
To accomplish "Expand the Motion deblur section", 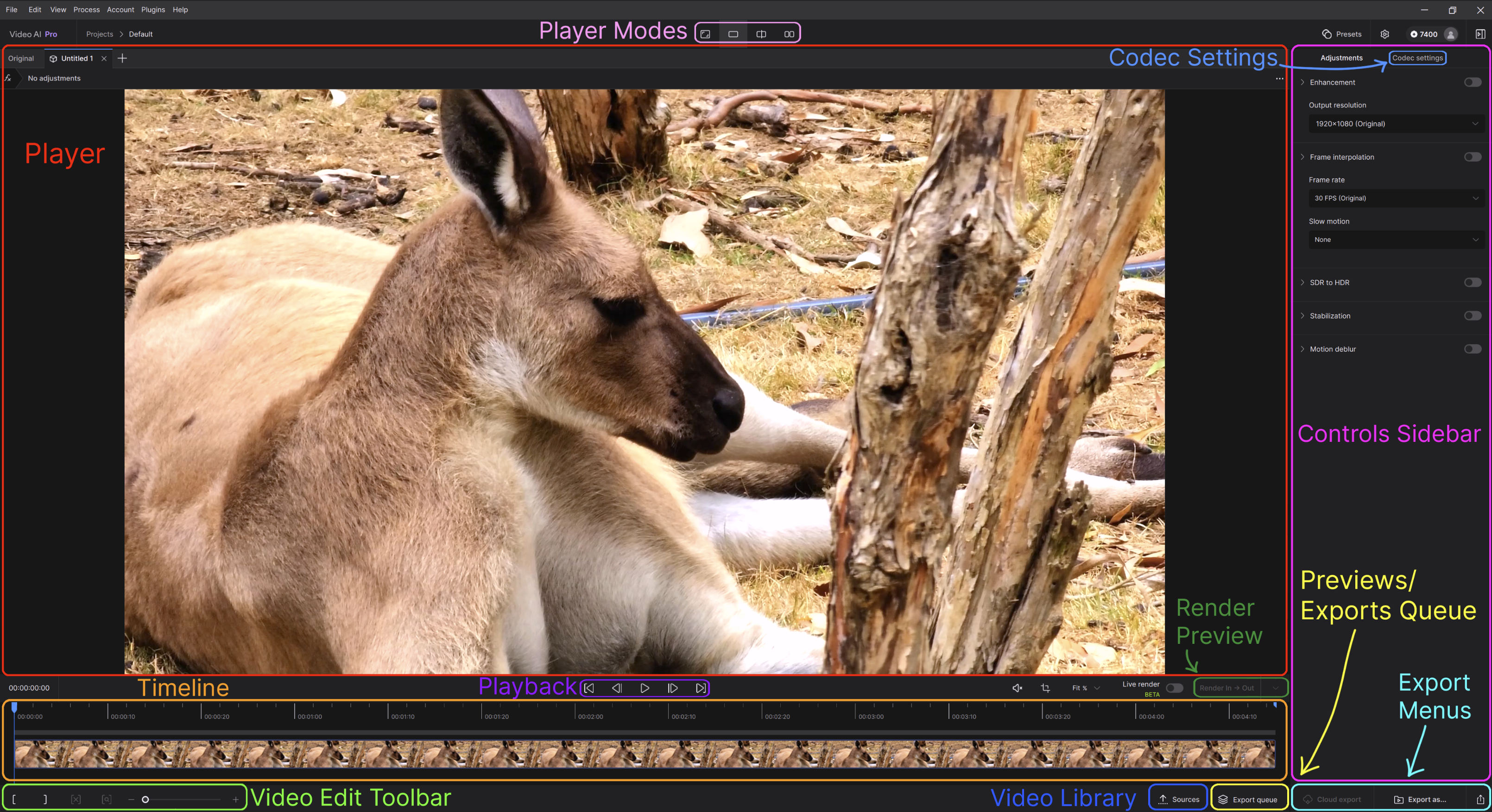I will [x=1302, y=349].
